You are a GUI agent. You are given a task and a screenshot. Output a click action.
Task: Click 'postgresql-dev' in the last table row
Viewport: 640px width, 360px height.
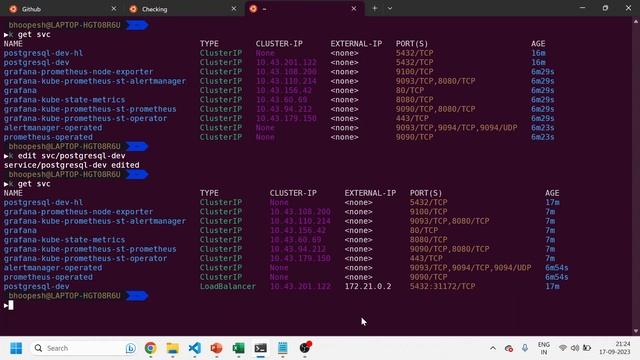click(x=36, y=287)
